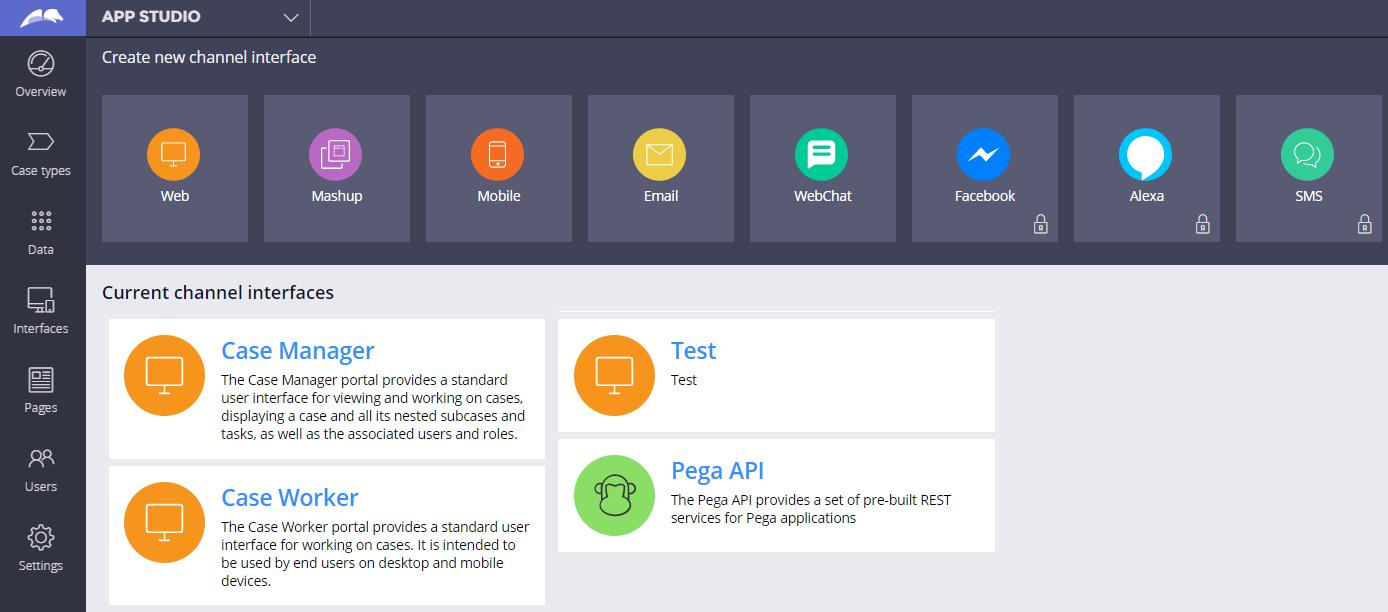The image size is (1388, 612).
Task: Click the 'Test' description under Test title
Action: [684, 380]
